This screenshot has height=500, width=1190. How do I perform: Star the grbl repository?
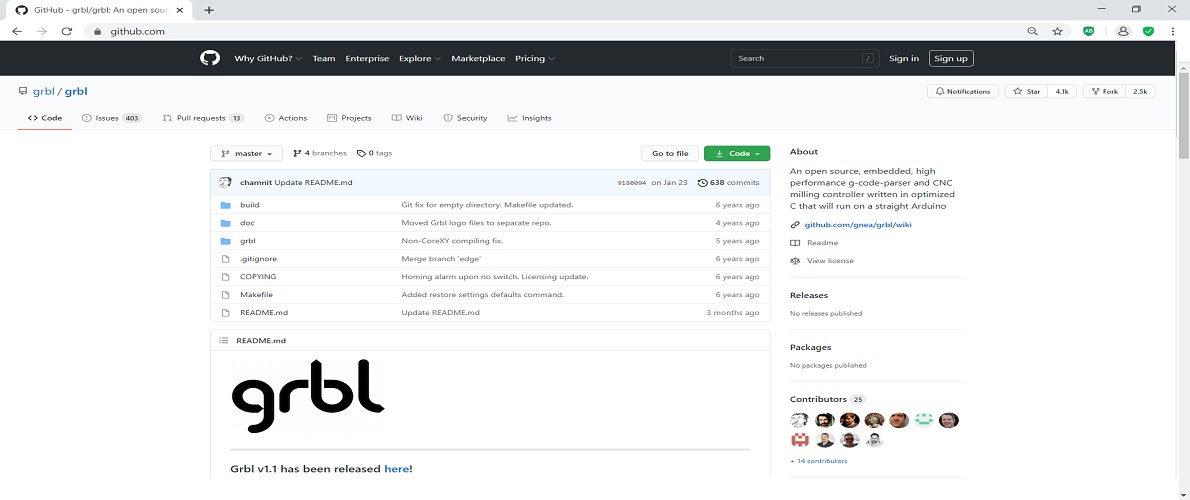(x=1026, y=91)
